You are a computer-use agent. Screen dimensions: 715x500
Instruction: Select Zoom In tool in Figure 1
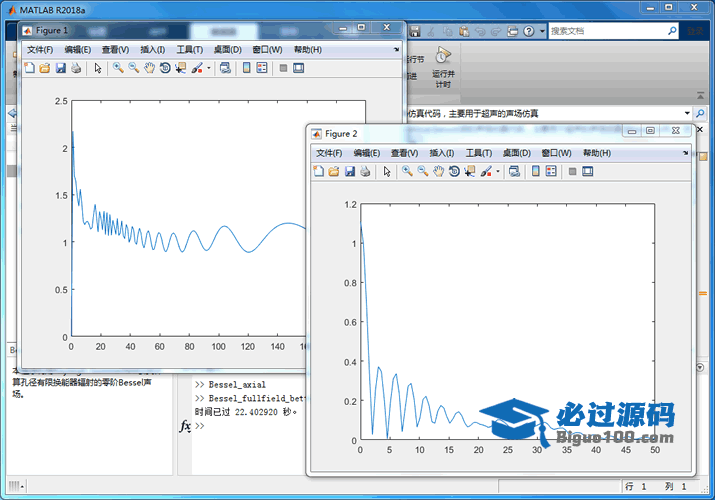(118, 68)
